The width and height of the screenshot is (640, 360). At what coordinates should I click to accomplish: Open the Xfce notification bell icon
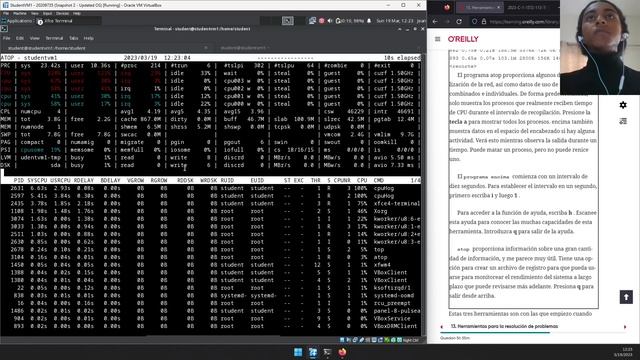[369, 21]
